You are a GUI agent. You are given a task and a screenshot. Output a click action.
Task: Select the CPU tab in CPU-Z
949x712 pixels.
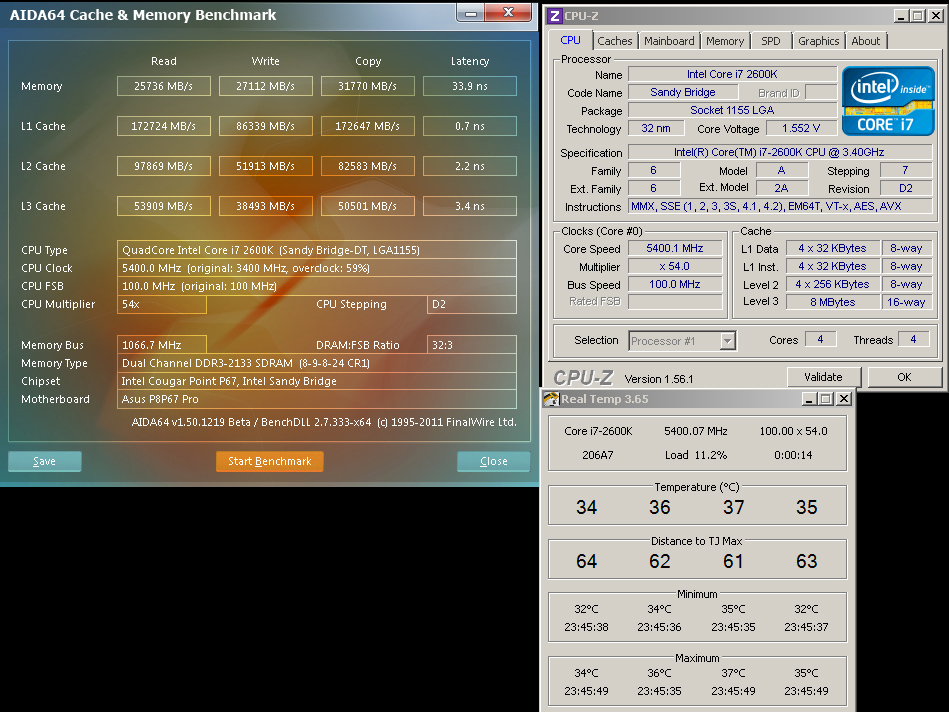(570, 41)
